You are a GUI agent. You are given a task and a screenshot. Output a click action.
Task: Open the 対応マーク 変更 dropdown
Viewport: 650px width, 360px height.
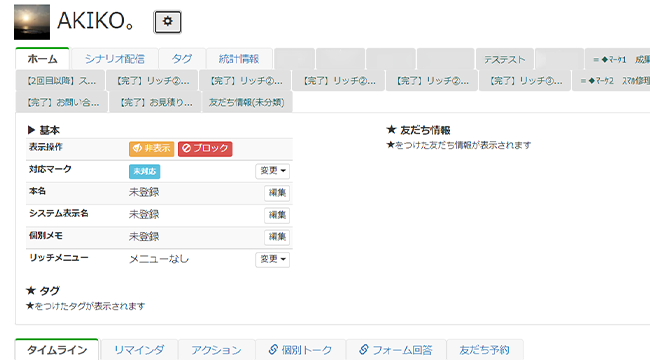click(x=272, y=171)
